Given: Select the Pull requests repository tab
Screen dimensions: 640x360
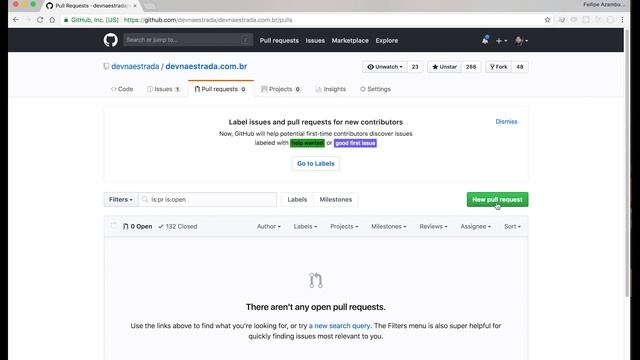Looking at the screenshot, I should (220, 89).
